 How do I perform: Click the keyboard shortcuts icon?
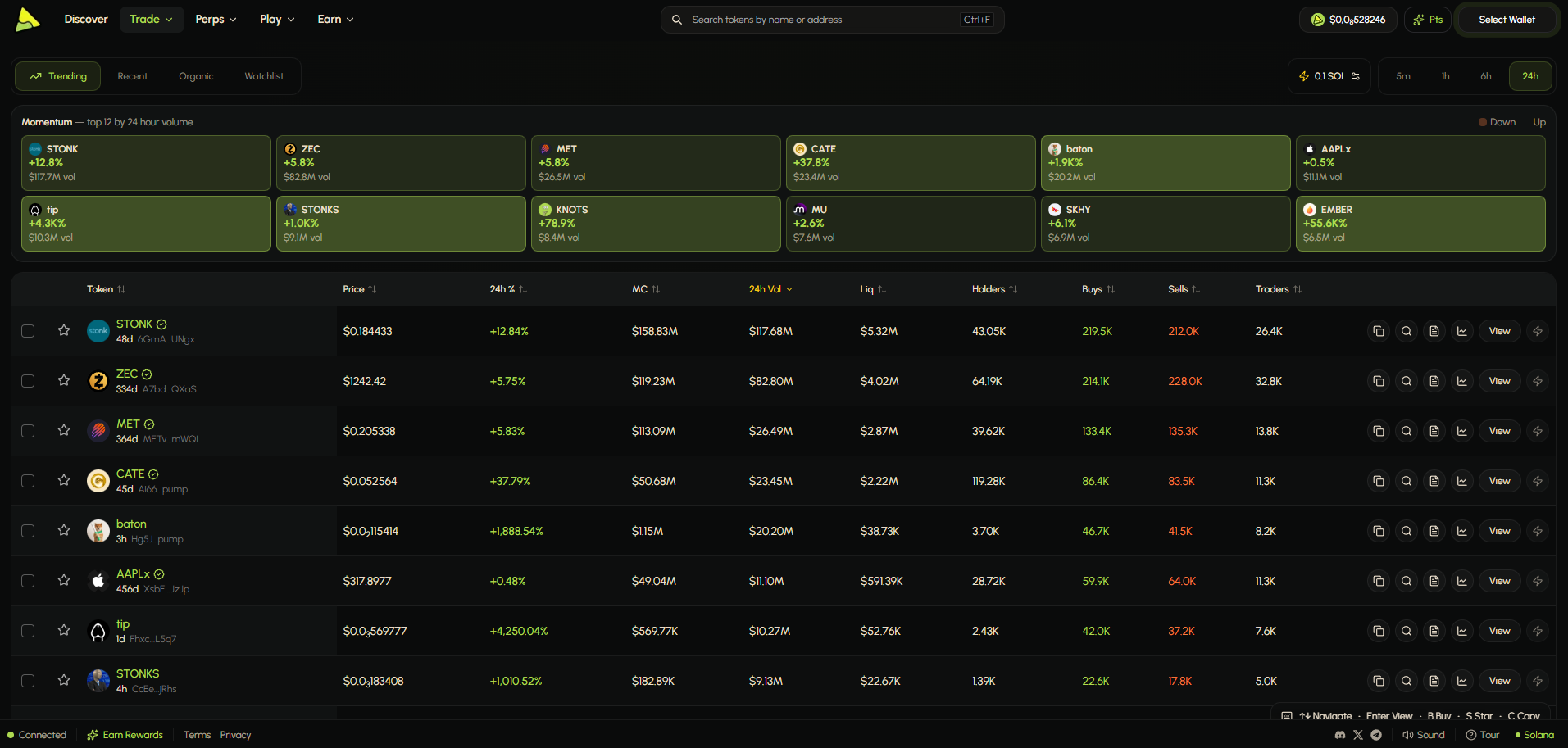(x=1287, y=716)
